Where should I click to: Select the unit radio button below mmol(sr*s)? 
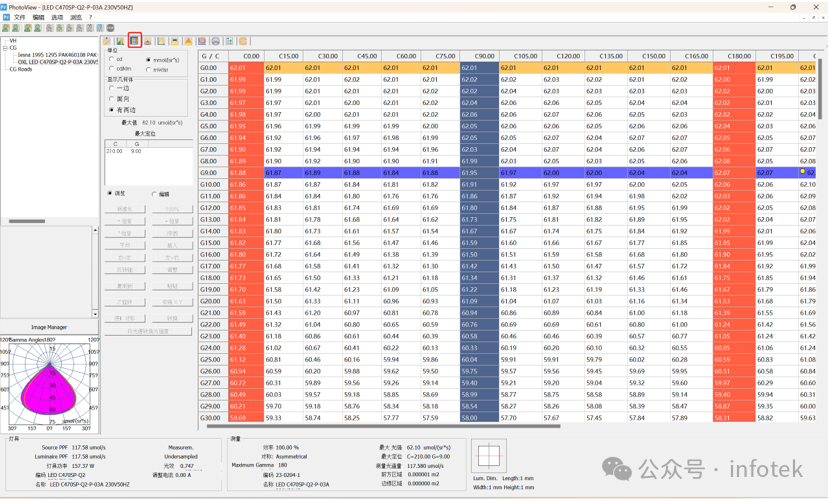(x=149, y=69)
